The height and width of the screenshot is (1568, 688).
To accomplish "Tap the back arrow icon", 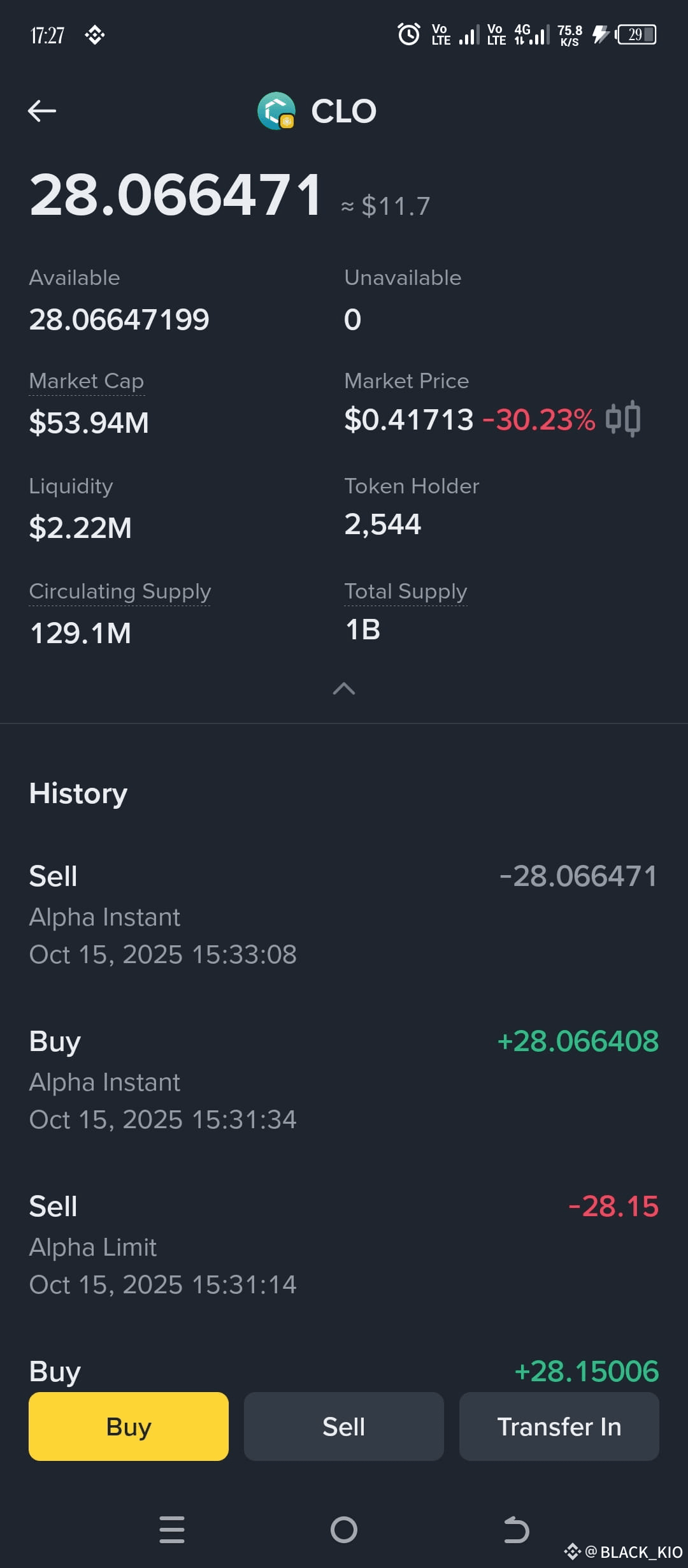I will [x=42, y=111].
